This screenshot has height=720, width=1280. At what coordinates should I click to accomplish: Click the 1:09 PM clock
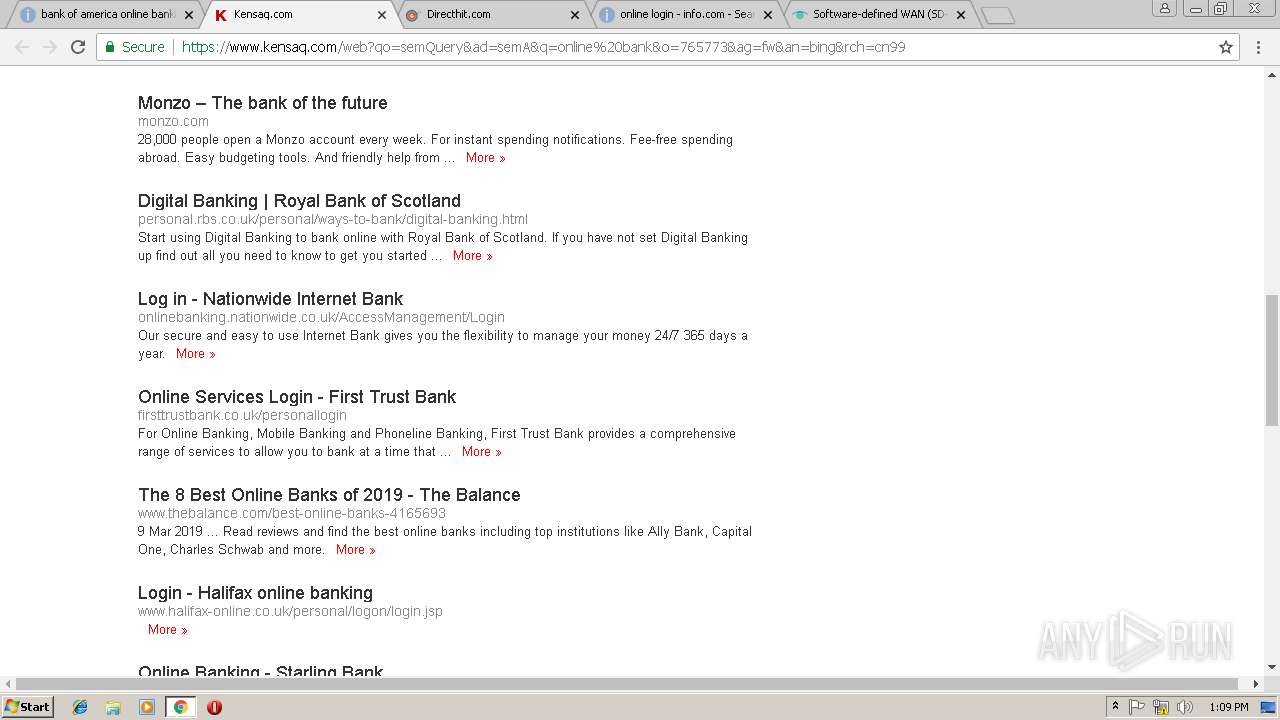pos(1228,707)
